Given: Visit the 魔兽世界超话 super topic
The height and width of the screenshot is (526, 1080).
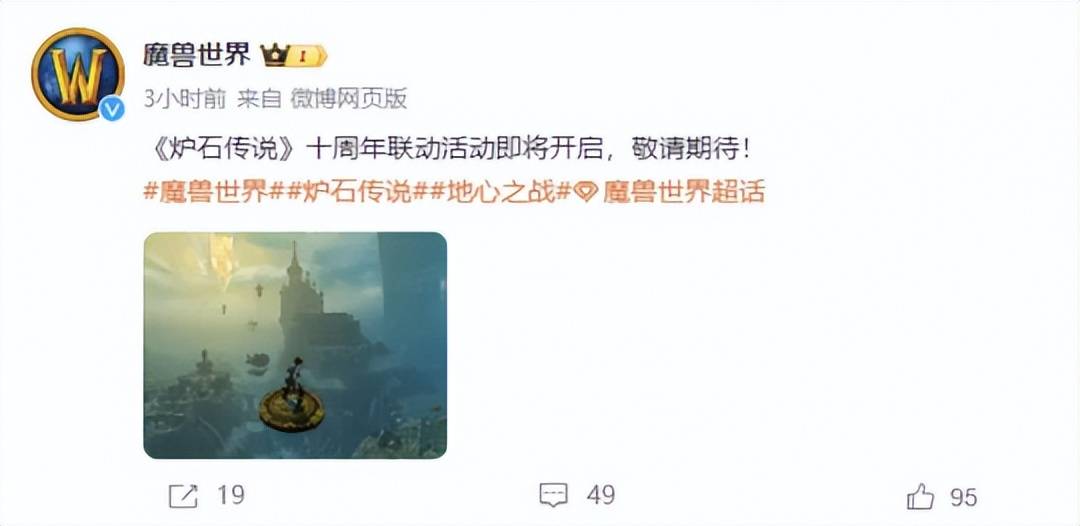Looking at the screenshot, I should (x=683, y=193).
